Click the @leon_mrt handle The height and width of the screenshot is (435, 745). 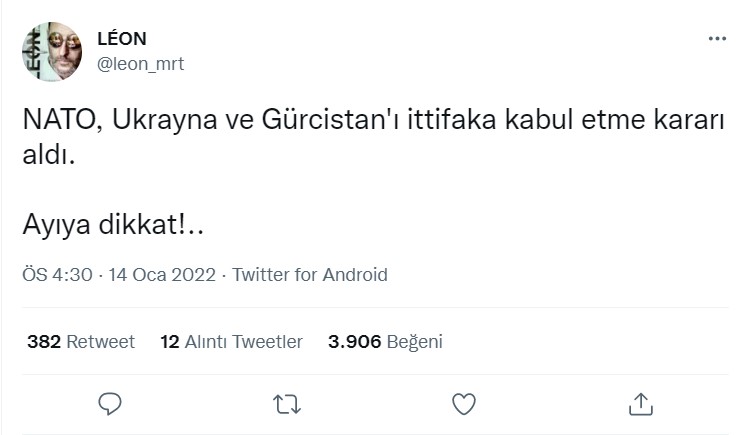click(x=140, y=64)
